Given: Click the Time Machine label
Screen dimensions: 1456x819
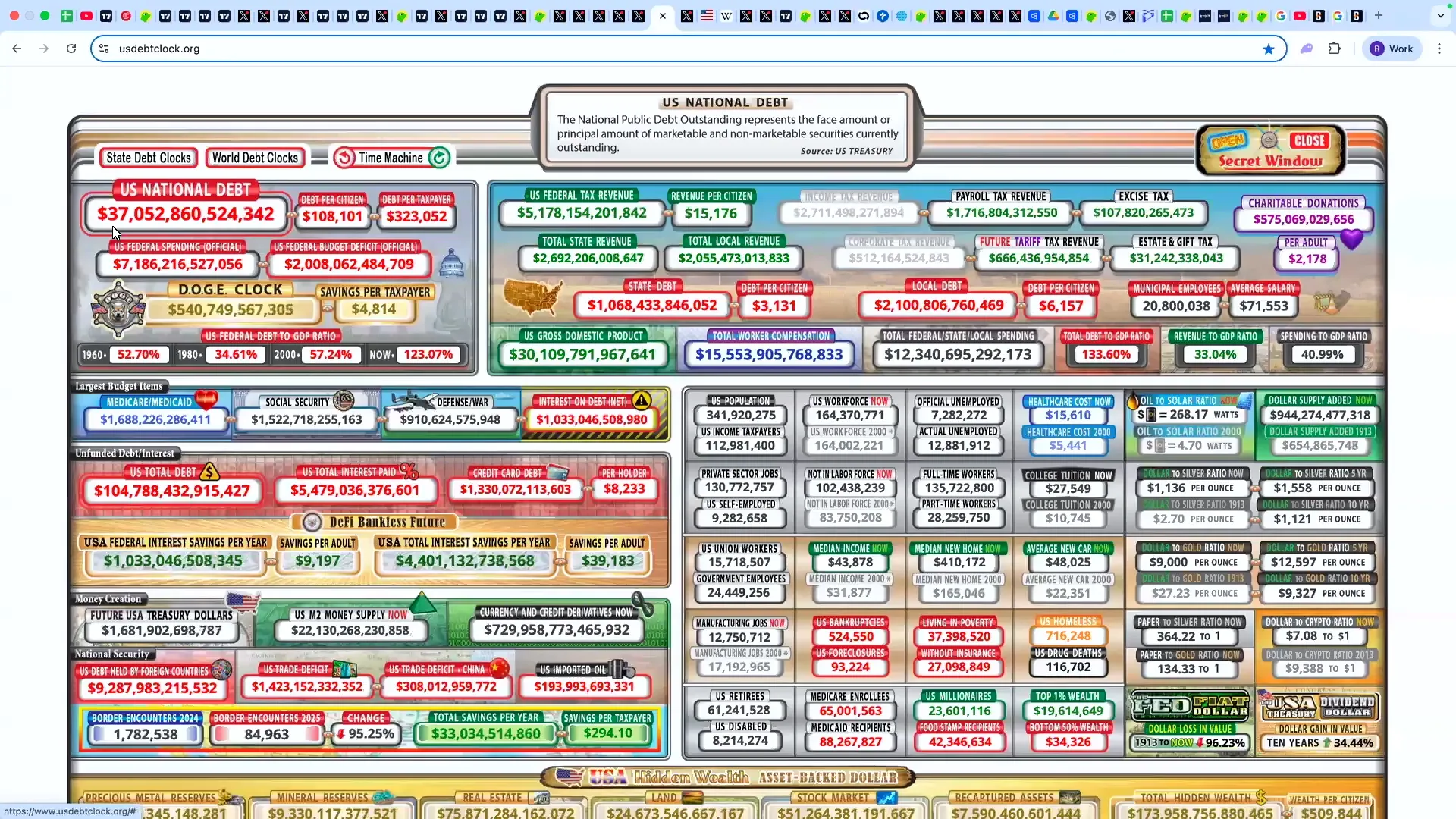Looking at the screenshot, I should pos(391,158).
